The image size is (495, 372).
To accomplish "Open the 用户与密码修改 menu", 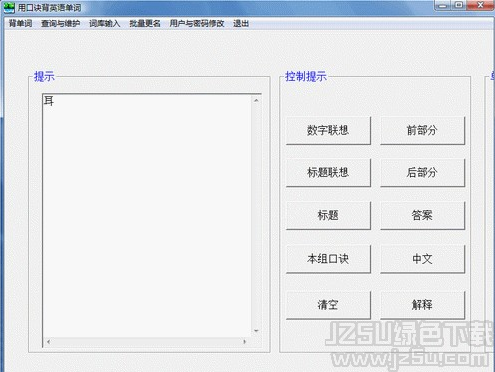I will (x=197, y=23).
